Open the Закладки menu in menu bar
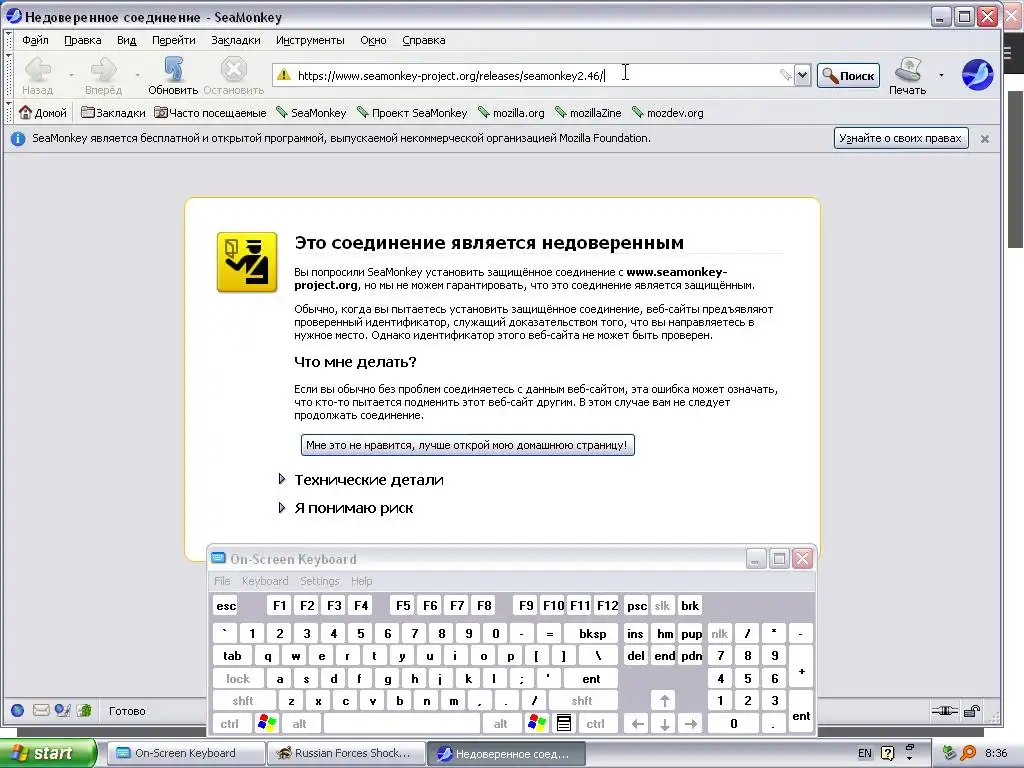1024x768 pixels. (x=236, y=40)
